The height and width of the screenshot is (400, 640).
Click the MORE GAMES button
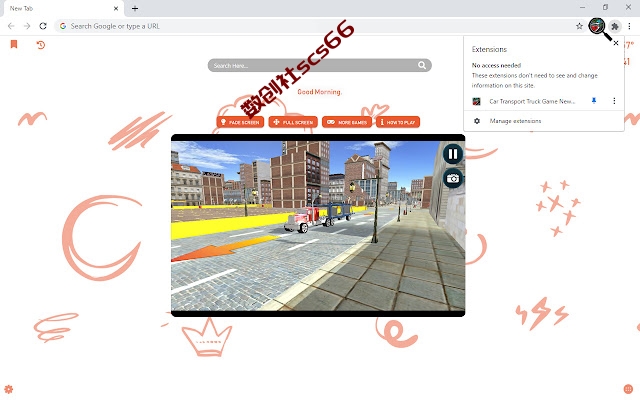[347, 122]
